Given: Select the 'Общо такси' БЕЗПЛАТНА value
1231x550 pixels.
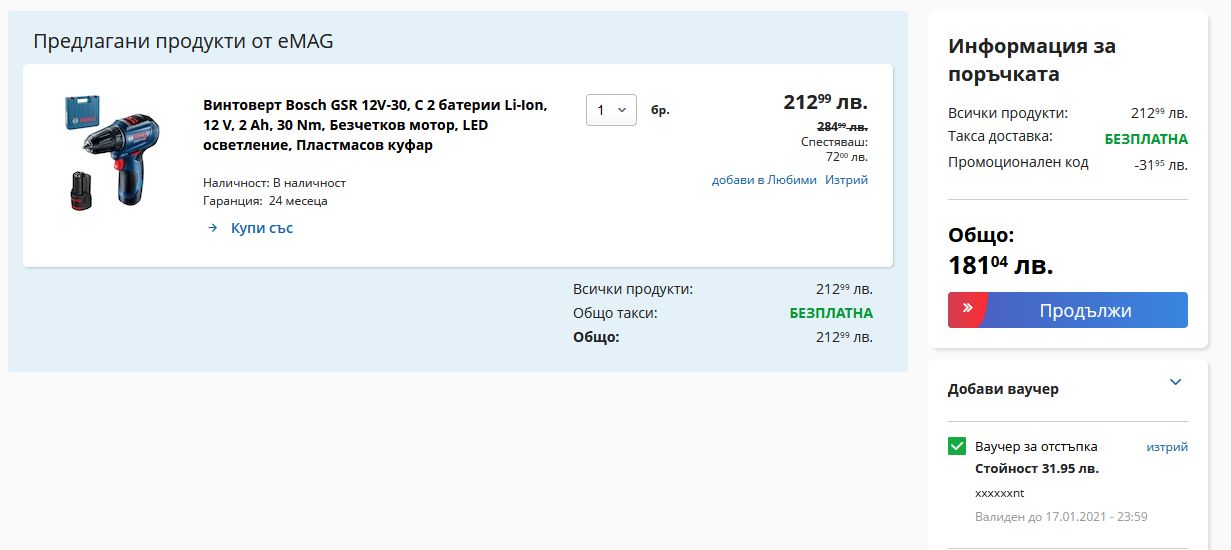Looking at the screenshot, I should pos(831,313).
